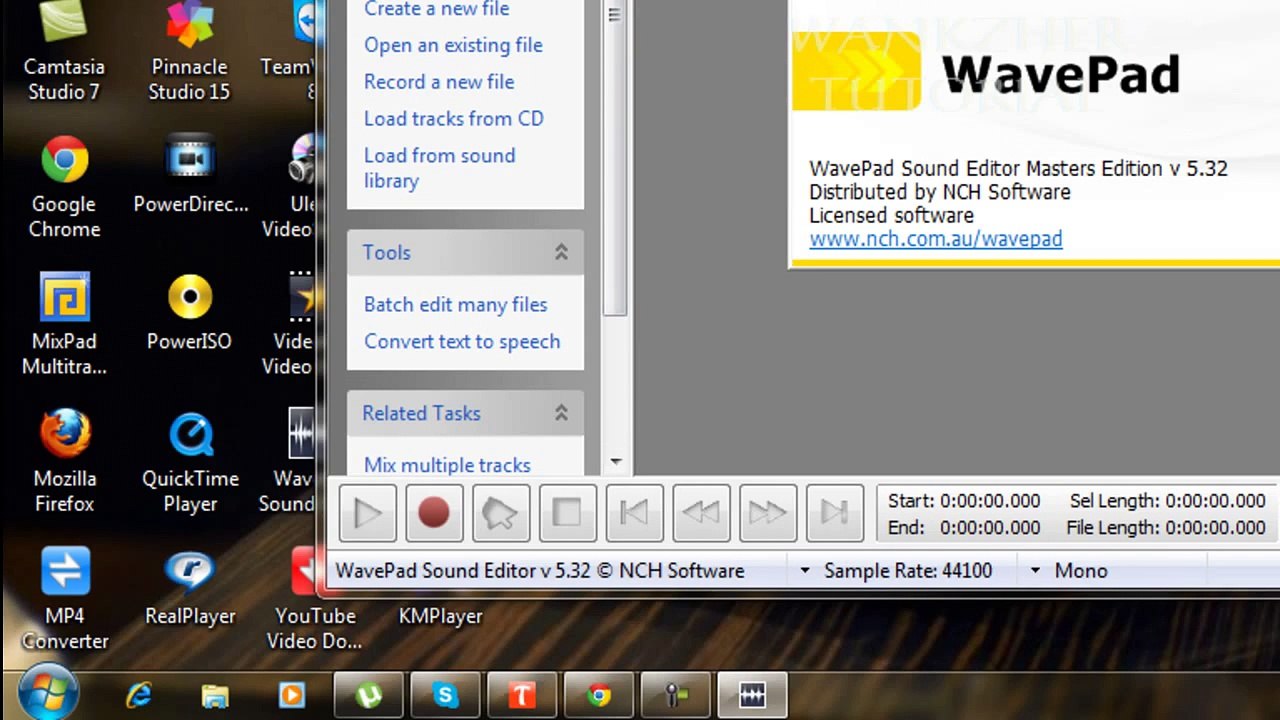This screenshot has width=1280, height=720.
Task: Click the 'Sample Rate: 44100' status text
Action: pyautogui.click(x=908, y=571)
